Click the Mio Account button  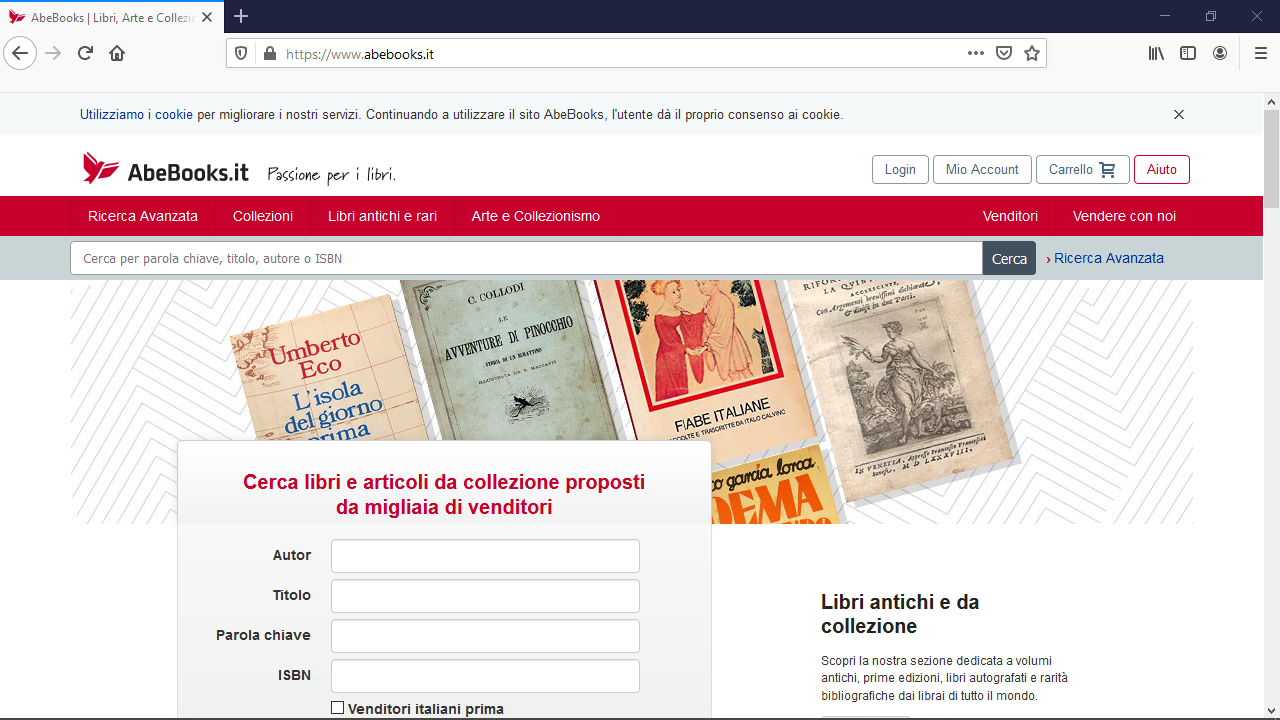point(982,170)
